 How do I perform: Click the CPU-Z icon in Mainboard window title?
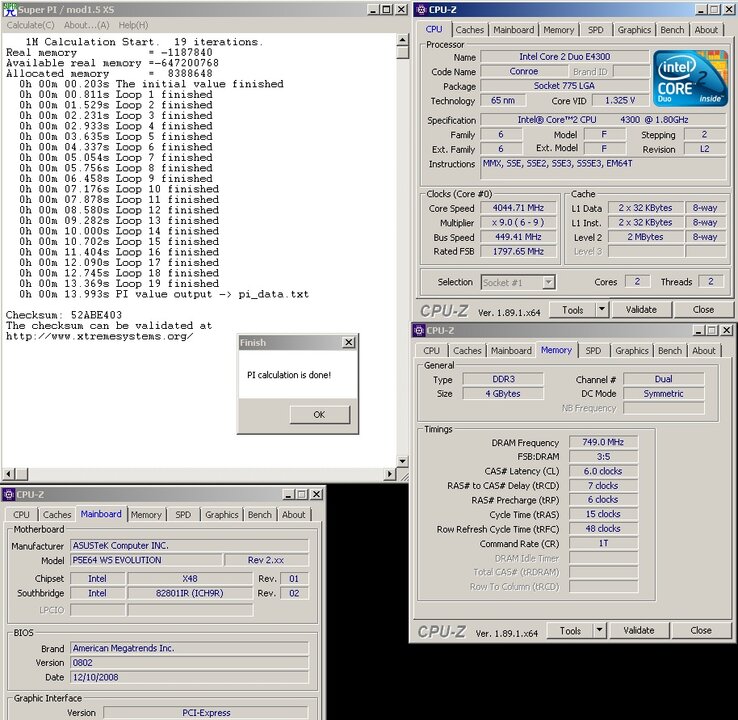(x=8, y=495)
